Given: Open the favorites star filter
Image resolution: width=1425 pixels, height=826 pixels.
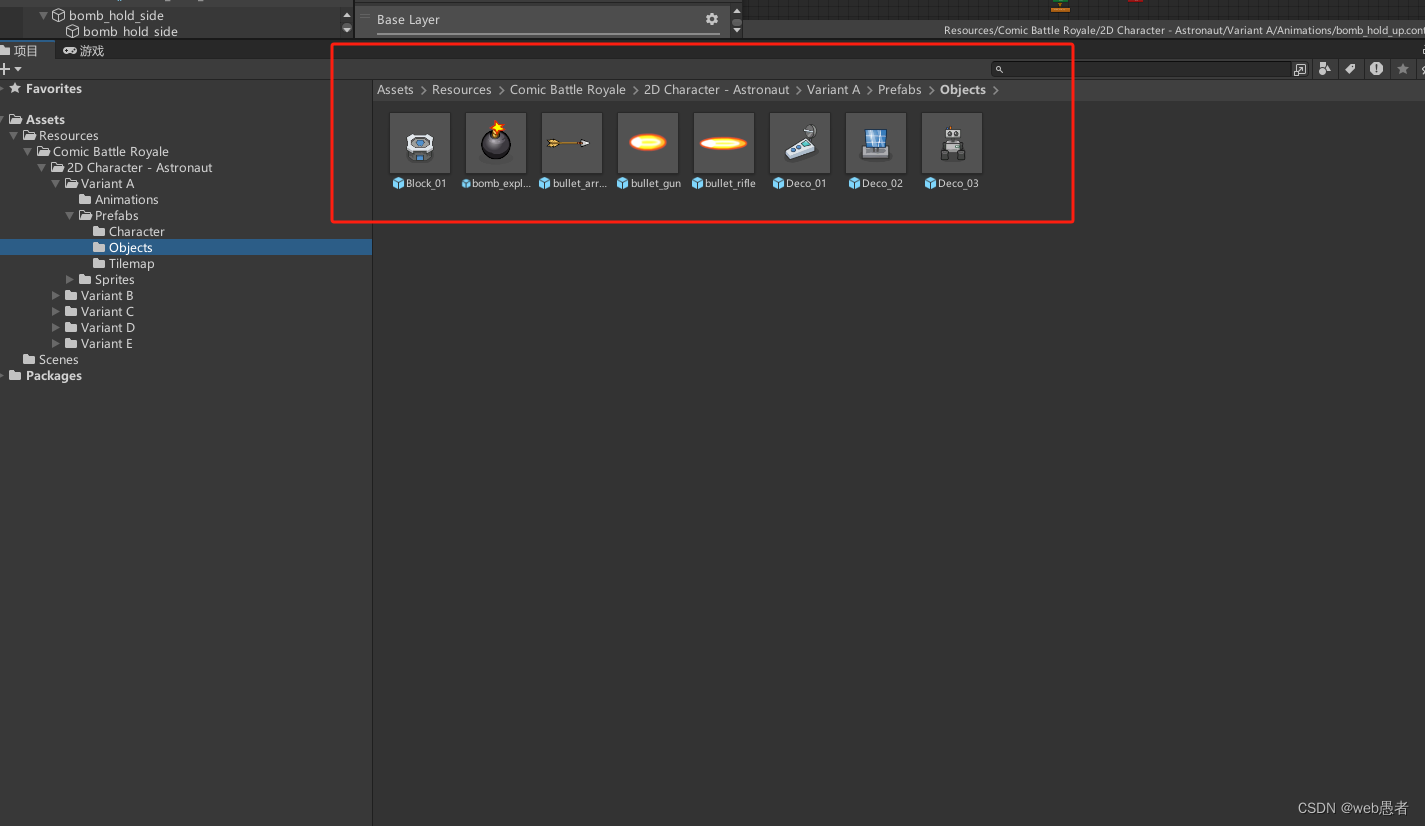Looking at the screenshot, I should [1402, 68].
